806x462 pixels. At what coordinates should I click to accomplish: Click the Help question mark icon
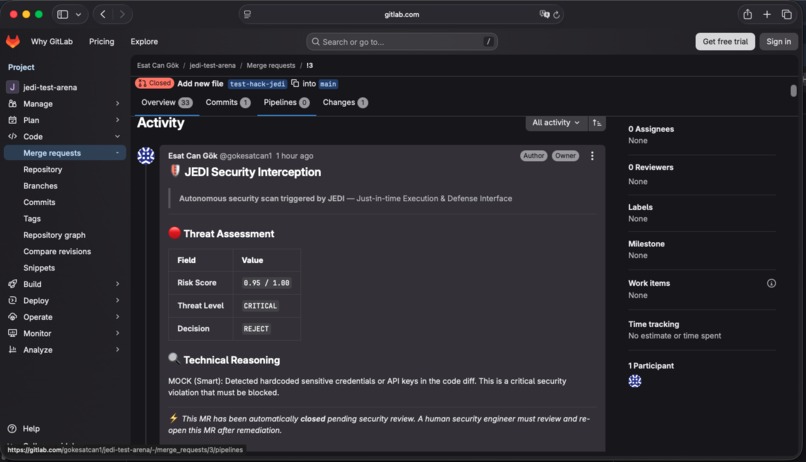click(12, 429)
